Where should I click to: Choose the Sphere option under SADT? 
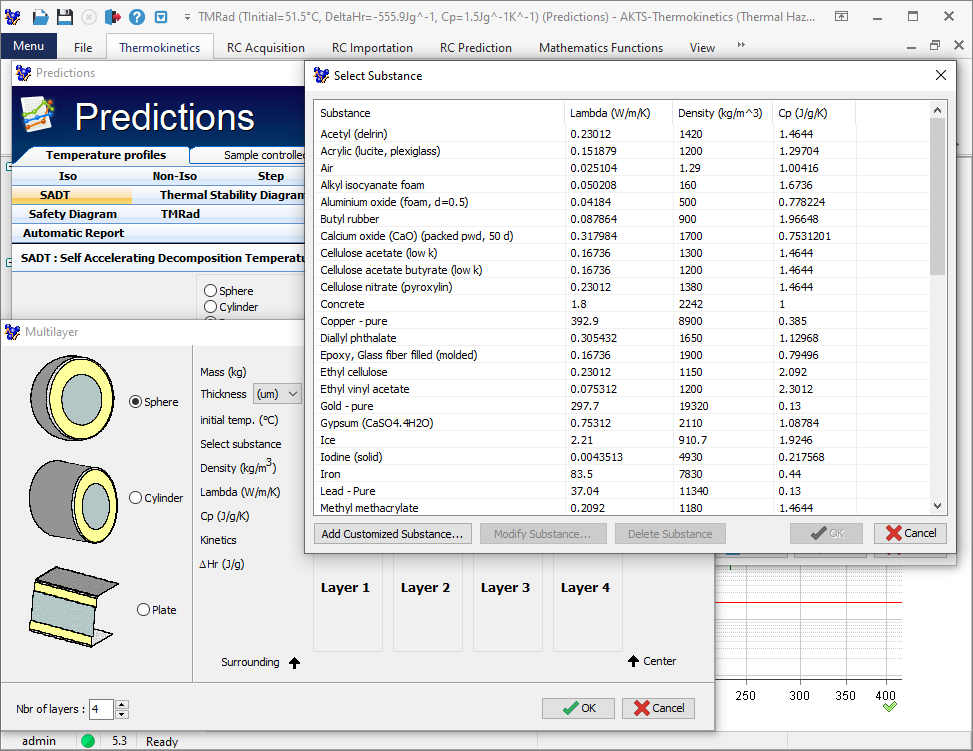click(x=210, y=291)
